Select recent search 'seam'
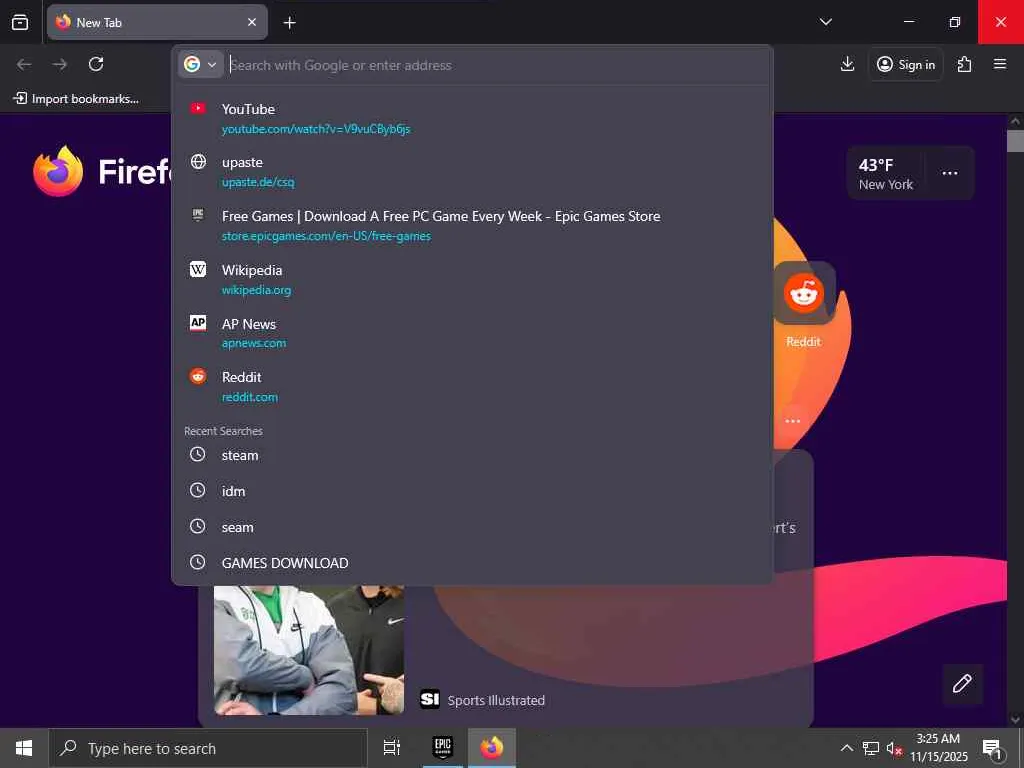 pos(472,527)
